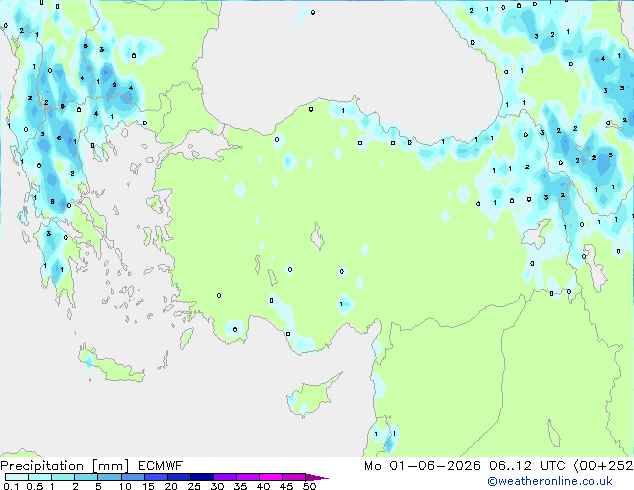Click the '(00+252' forecast offset text
634x490 pixels.
click(x=603, y=466)
